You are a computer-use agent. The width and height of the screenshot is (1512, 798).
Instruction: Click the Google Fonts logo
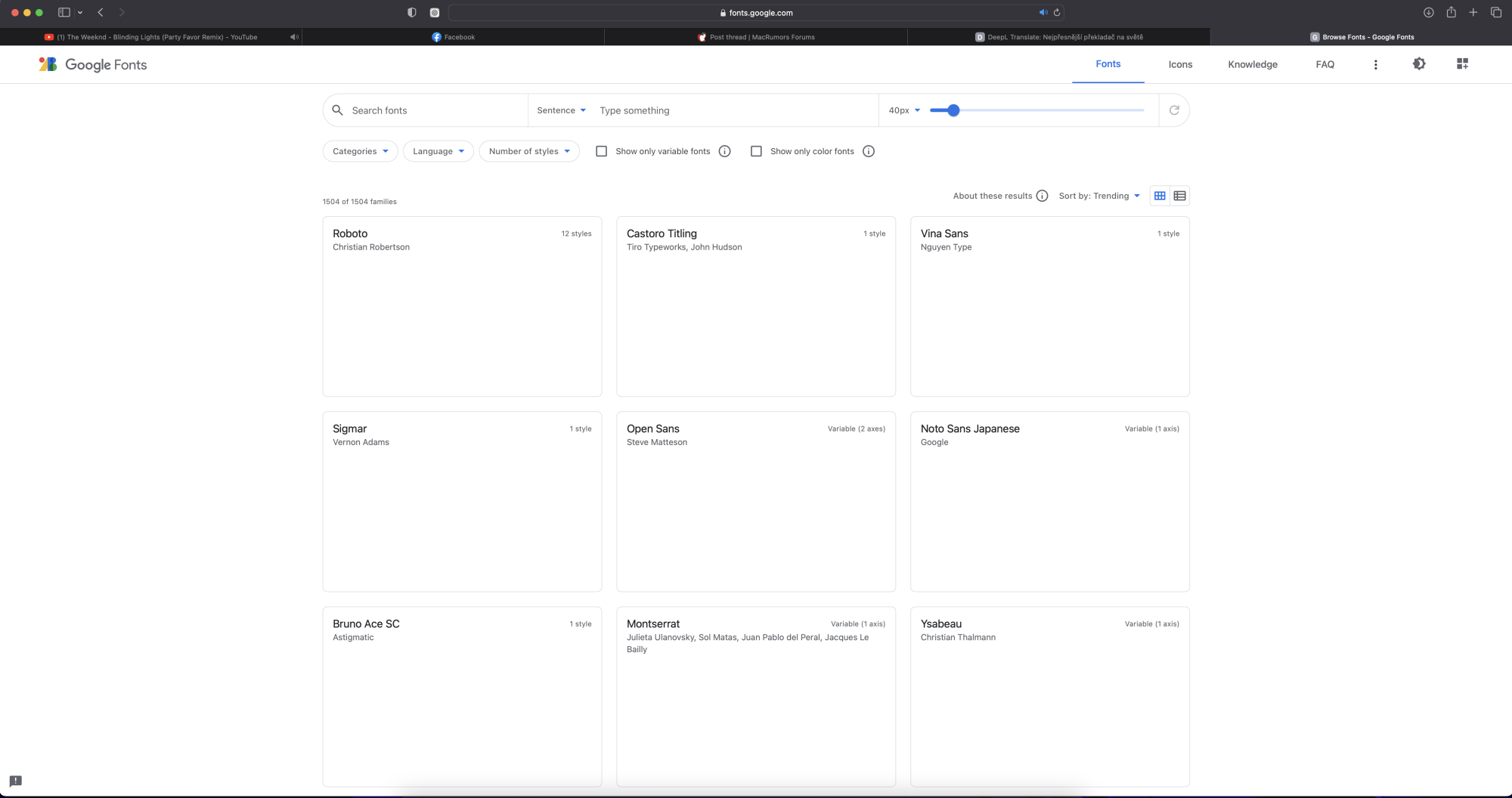(92, 65)
